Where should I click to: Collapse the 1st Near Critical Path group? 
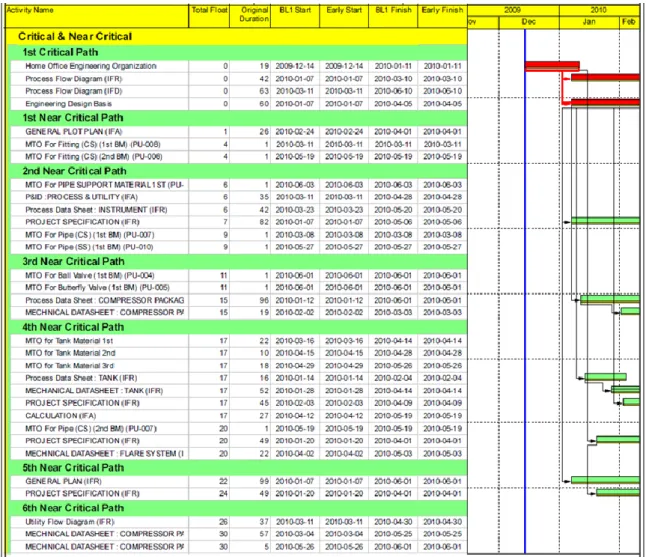[238, 118]
